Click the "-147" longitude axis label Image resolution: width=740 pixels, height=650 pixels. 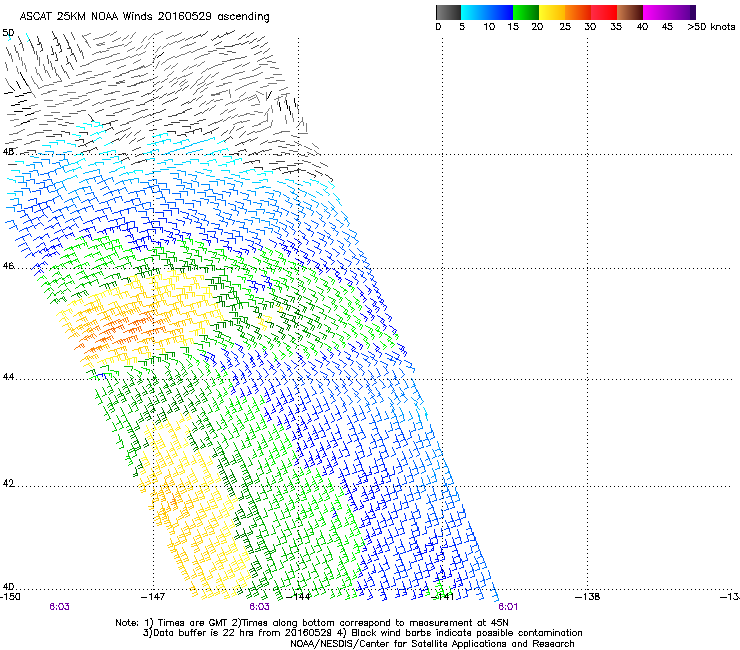[153, 597]
